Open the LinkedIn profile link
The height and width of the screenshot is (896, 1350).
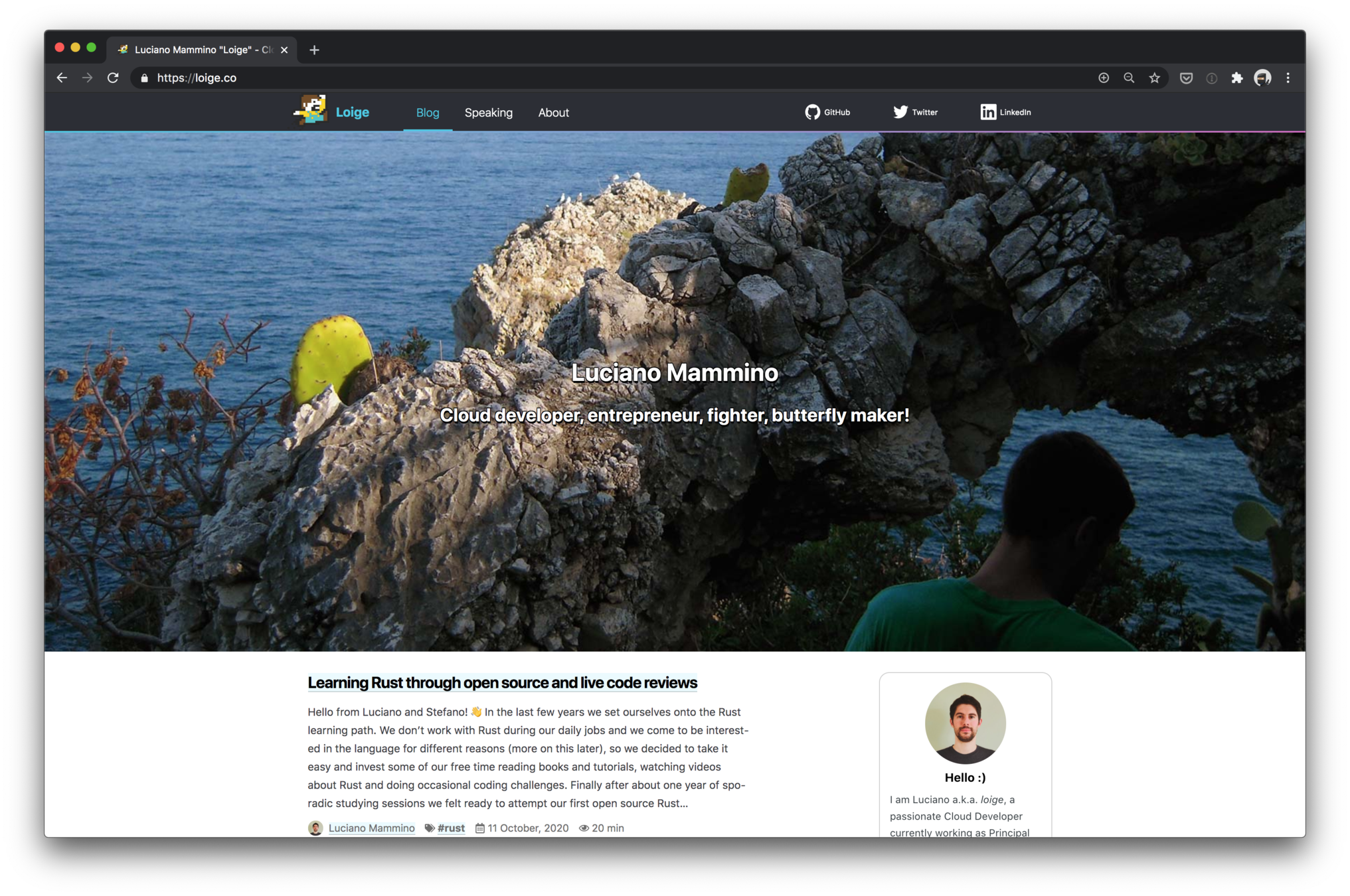point(1005,112)
